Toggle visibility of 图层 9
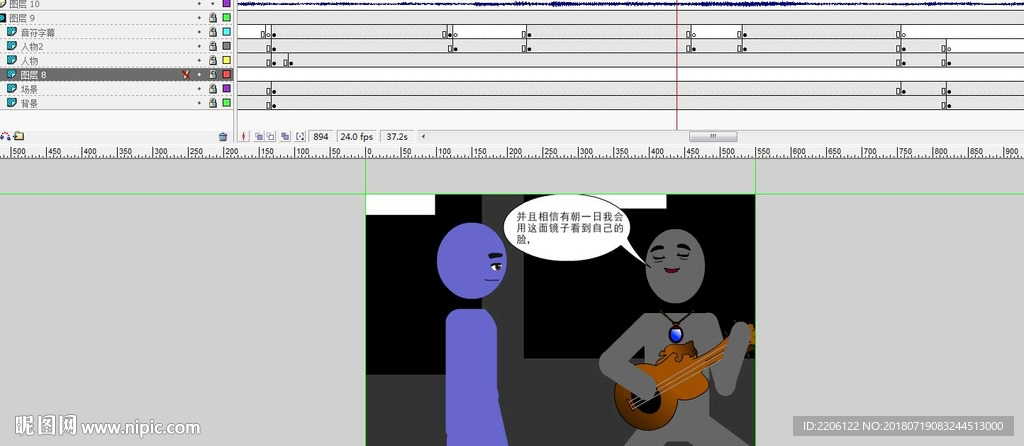The width and height of the screenshot is (1024, 446). coord(199,18)
